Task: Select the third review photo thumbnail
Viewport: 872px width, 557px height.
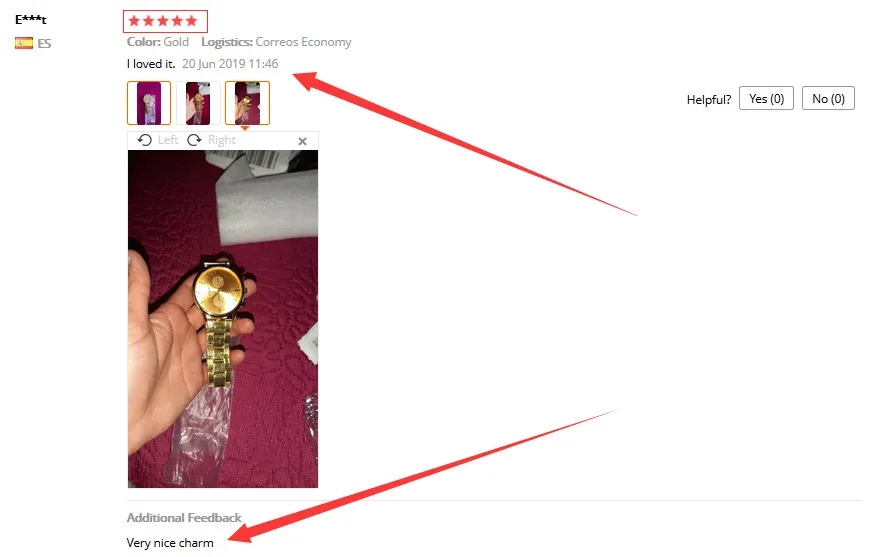Action: click(247, 103)
